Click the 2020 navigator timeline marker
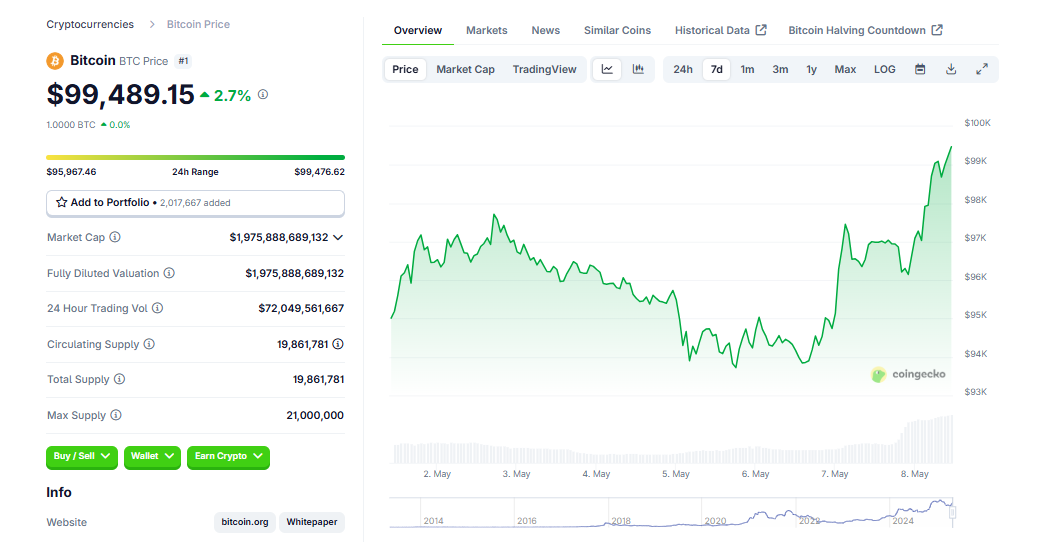1058x542 pixels. click(x=715, y=520)
